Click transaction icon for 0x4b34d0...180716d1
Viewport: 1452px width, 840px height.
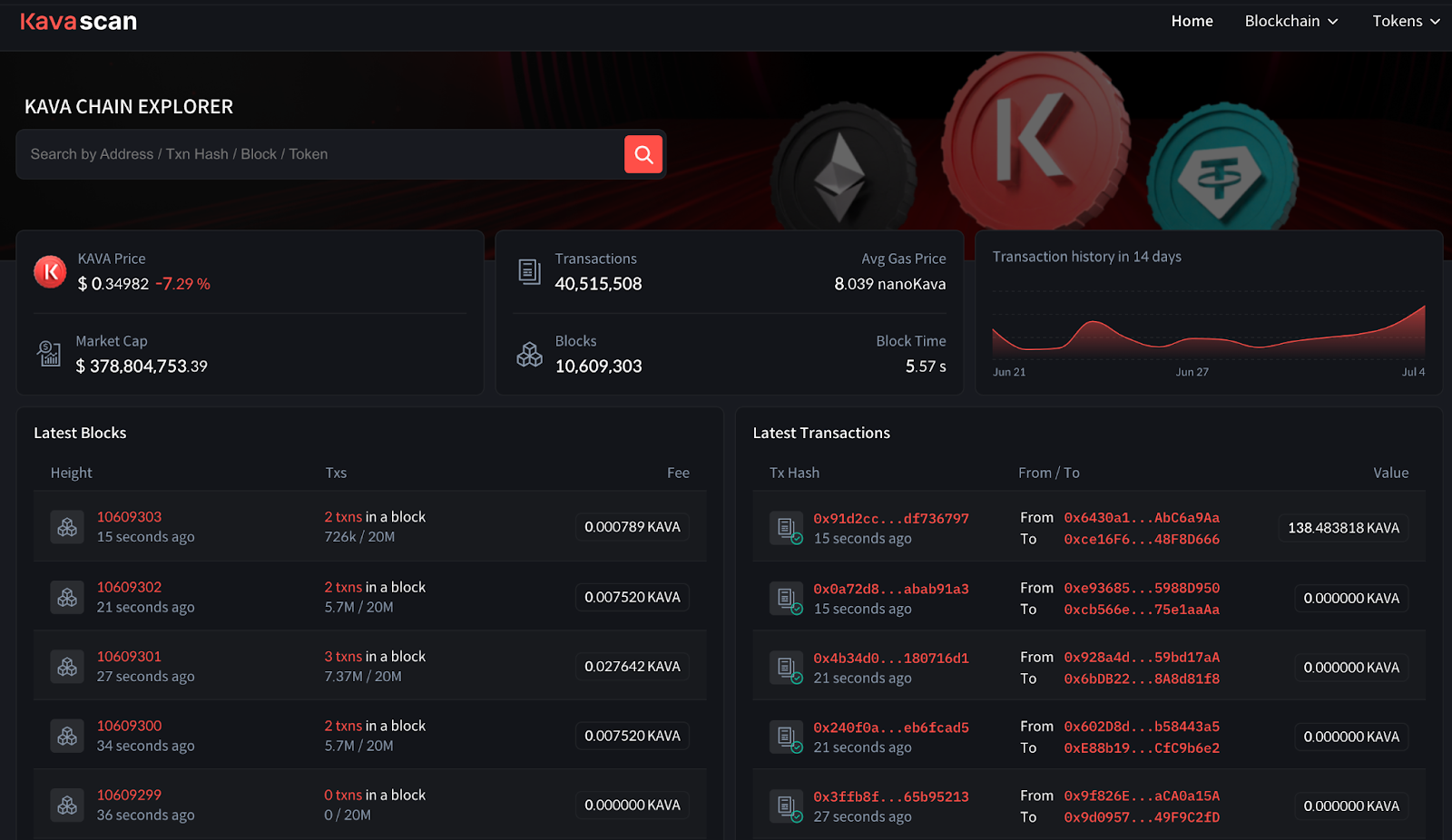coord(787,668)
